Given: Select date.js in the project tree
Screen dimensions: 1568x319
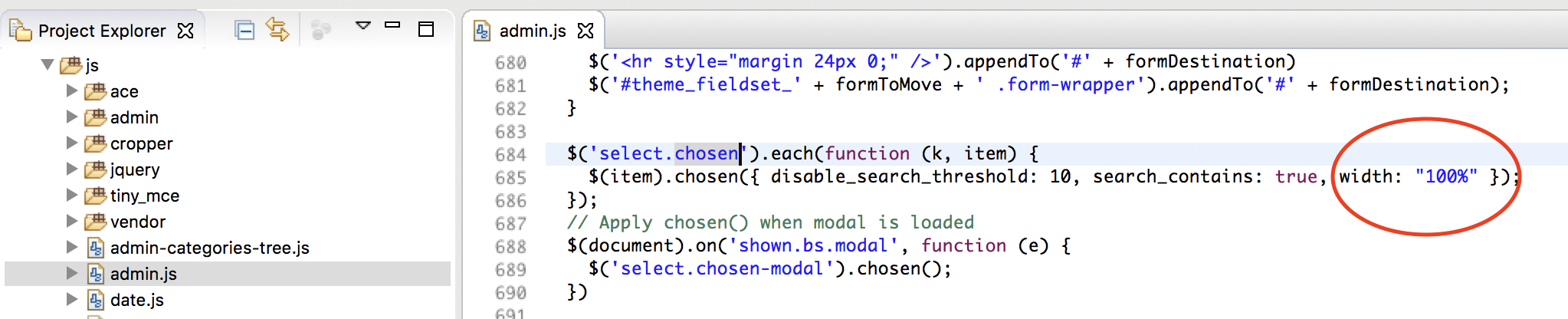Looking at the screenshot, I should tap(136, 300).
